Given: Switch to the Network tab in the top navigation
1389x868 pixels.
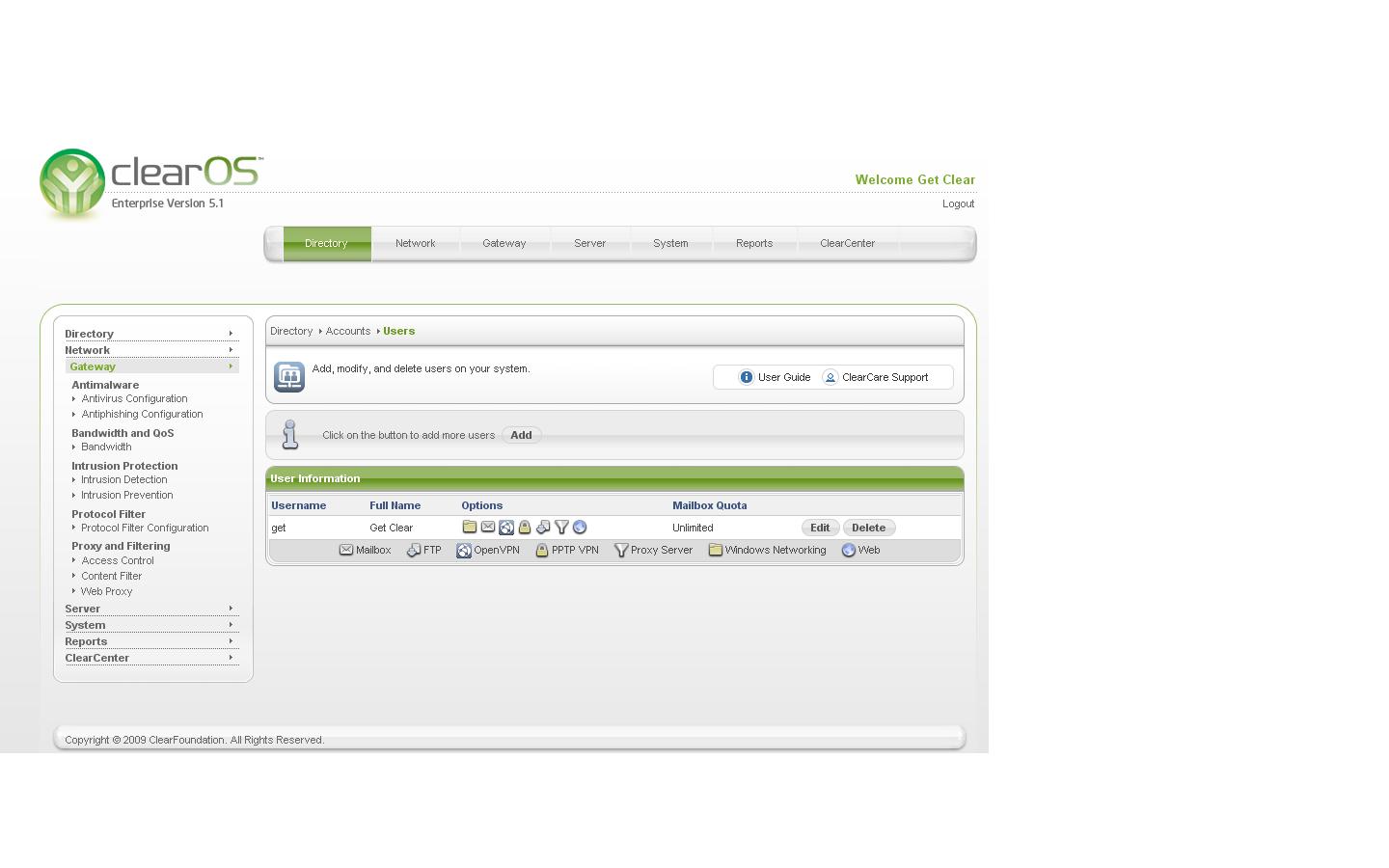Looking at the screenshot, I should (416, 243).
